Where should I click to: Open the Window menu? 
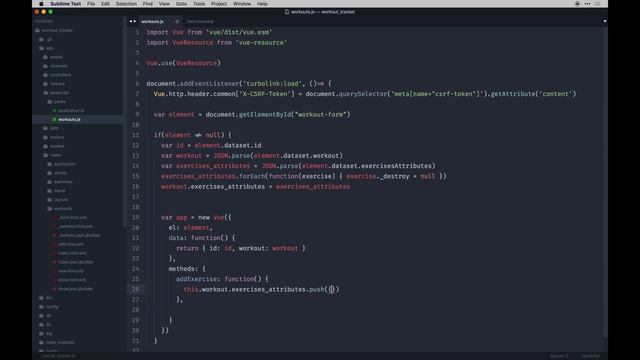coord(242,4)
